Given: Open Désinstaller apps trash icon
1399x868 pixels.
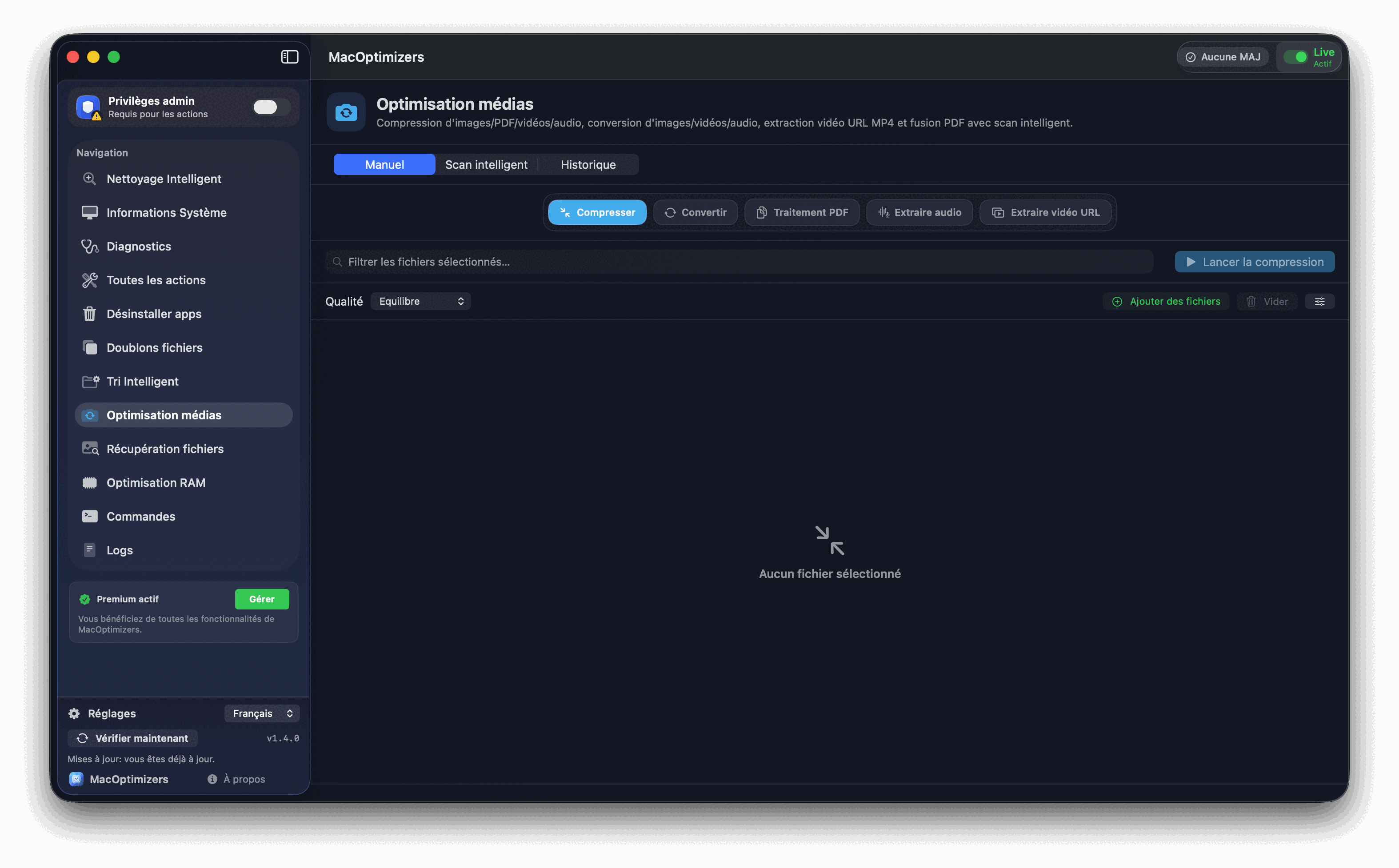Looking at the screenshot, I should 90,314.
